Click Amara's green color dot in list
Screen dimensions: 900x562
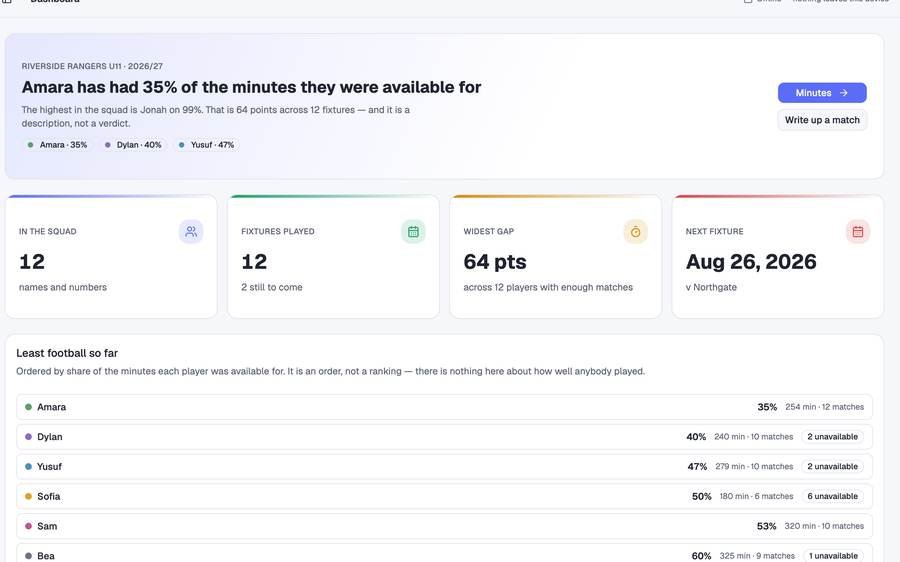[x=28, y=407]
